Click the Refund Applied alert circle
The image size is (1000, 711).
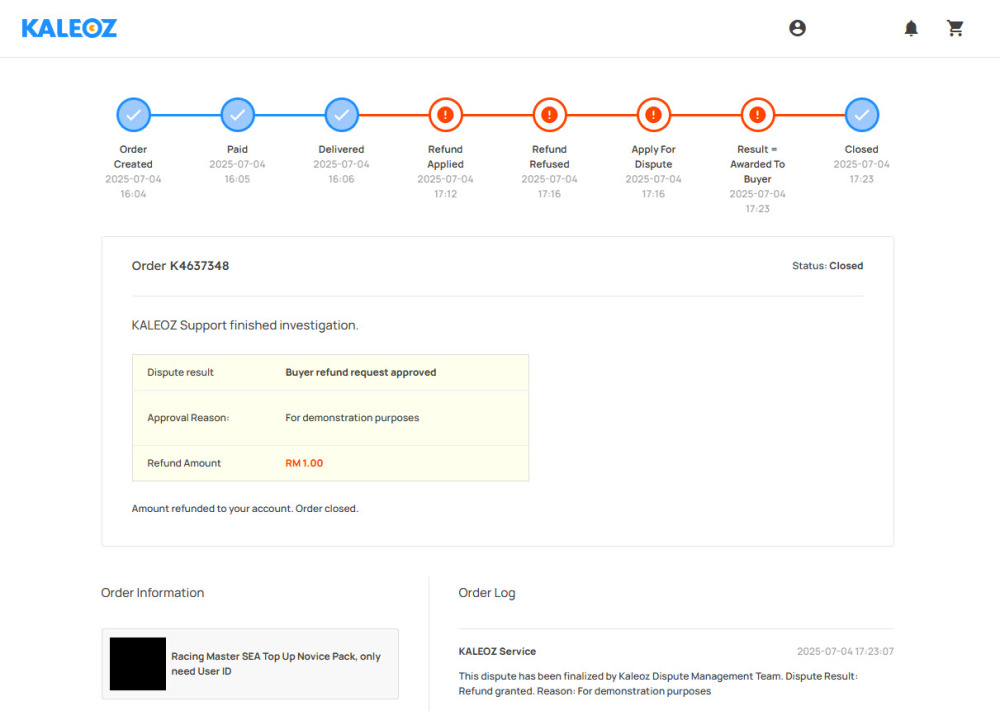445,115
